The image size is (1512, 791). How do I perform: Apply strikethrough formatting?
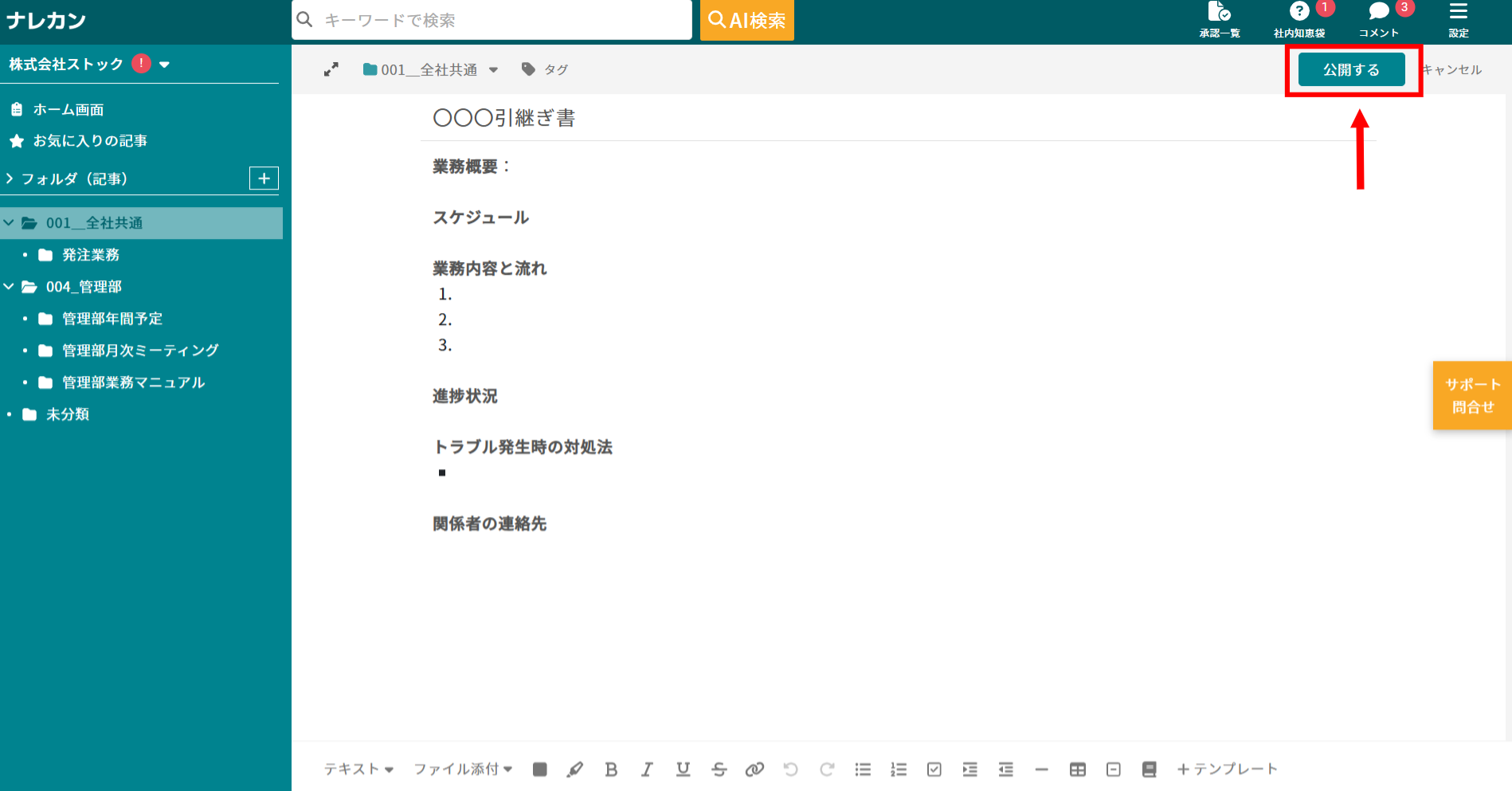[x=719, y=769]
